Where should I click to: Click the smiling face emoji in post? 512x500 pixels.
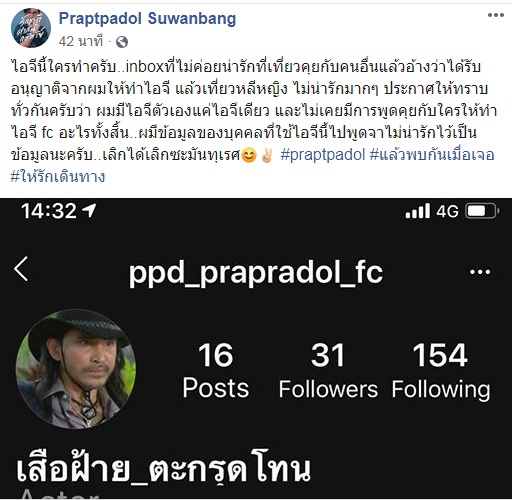[x=249, y=156]
